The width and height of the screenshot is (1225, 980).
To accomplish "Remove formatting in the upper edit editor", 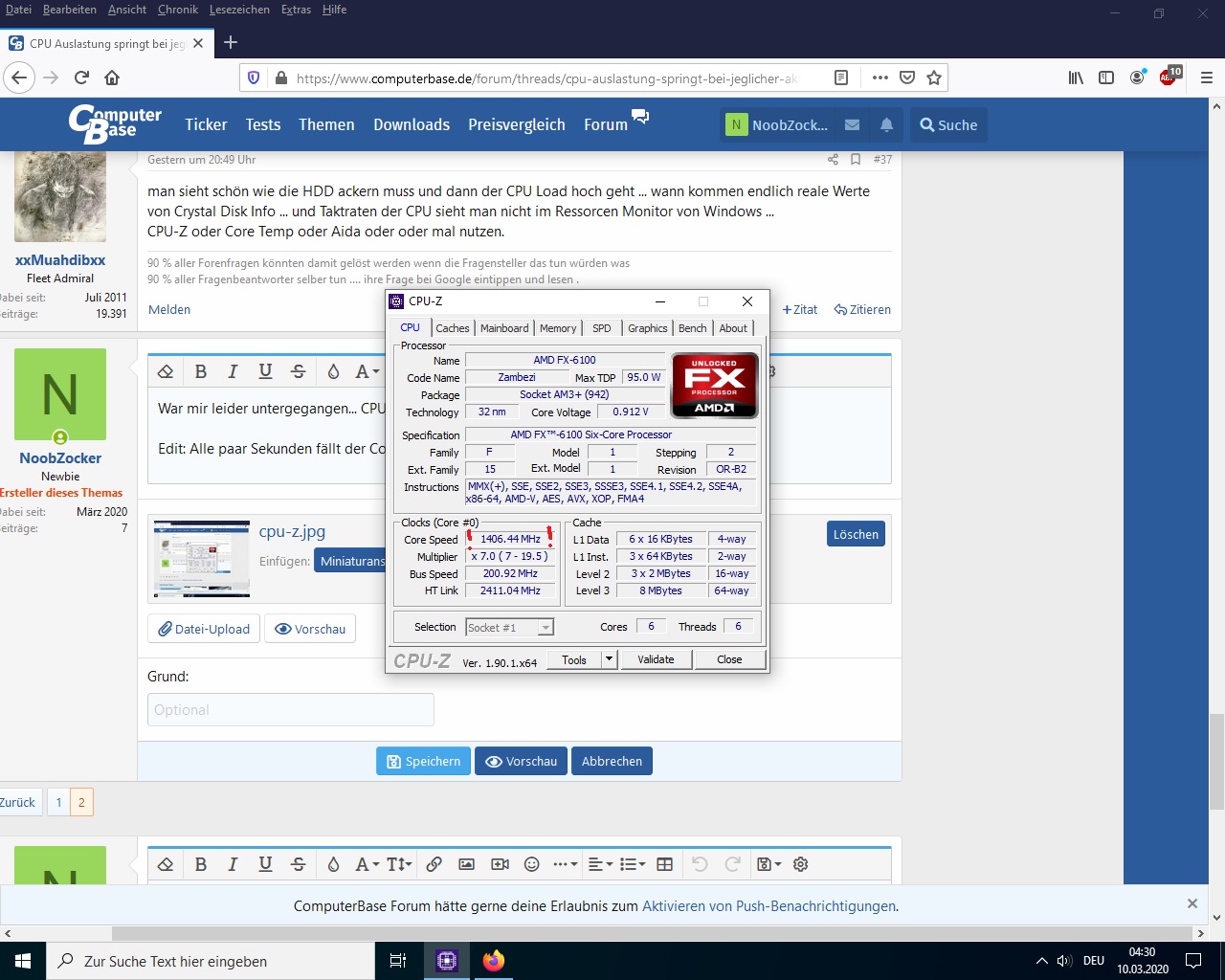I will click(x=166, y=371).
